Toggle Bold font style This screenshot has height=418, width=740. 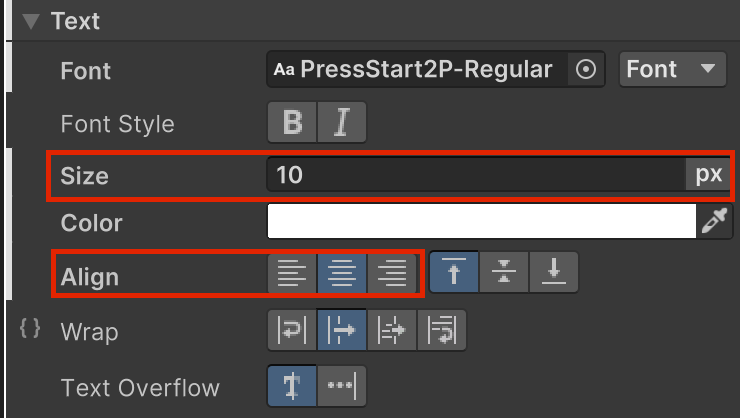292,122
